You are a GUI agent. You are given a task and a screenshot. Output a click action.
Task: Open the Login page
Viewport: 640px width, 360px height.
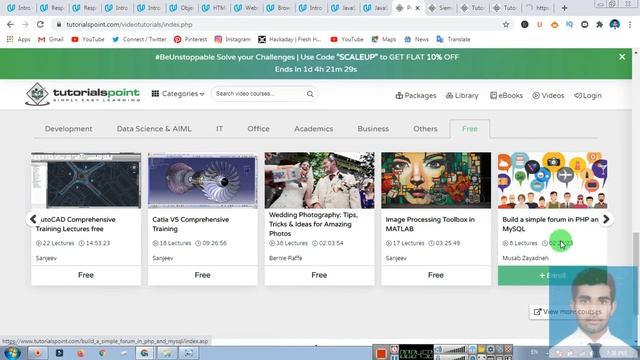588,96
